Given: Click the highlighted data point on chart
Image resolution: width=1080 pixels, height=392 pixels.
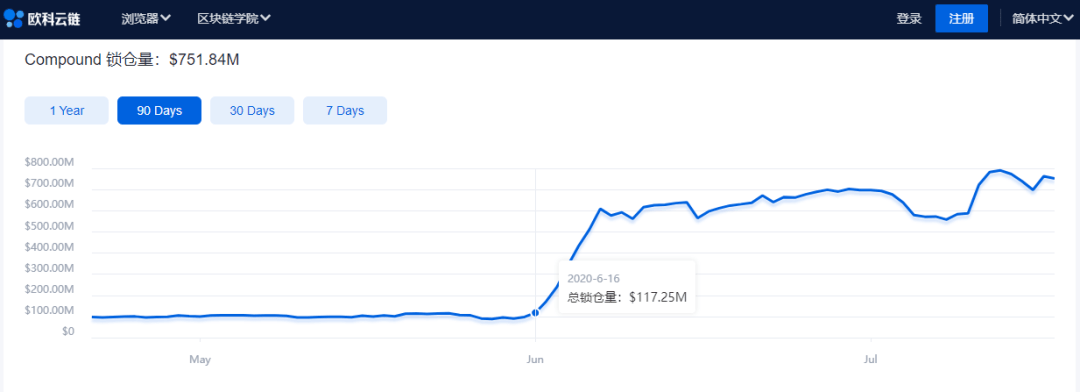Looking at the screenshot, I should (x=535, y=313).
